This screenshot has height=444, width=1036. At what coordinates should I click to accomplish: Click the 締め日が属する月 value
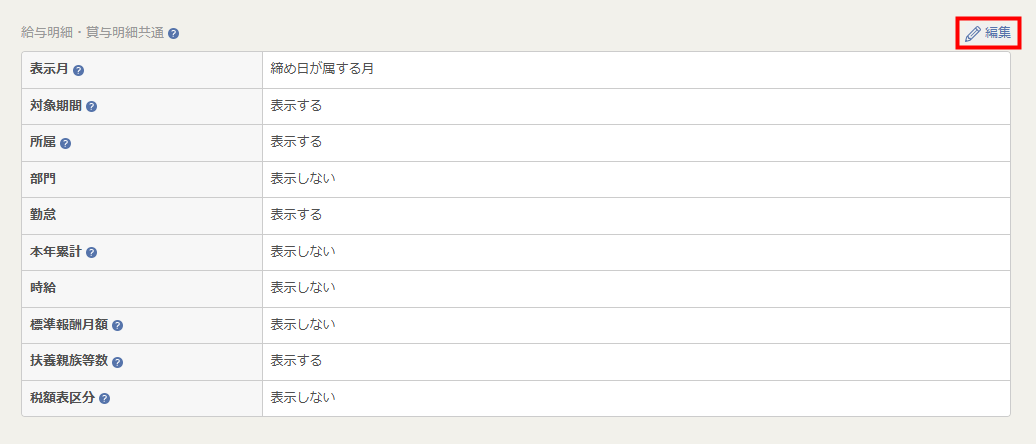coord(322,70)
